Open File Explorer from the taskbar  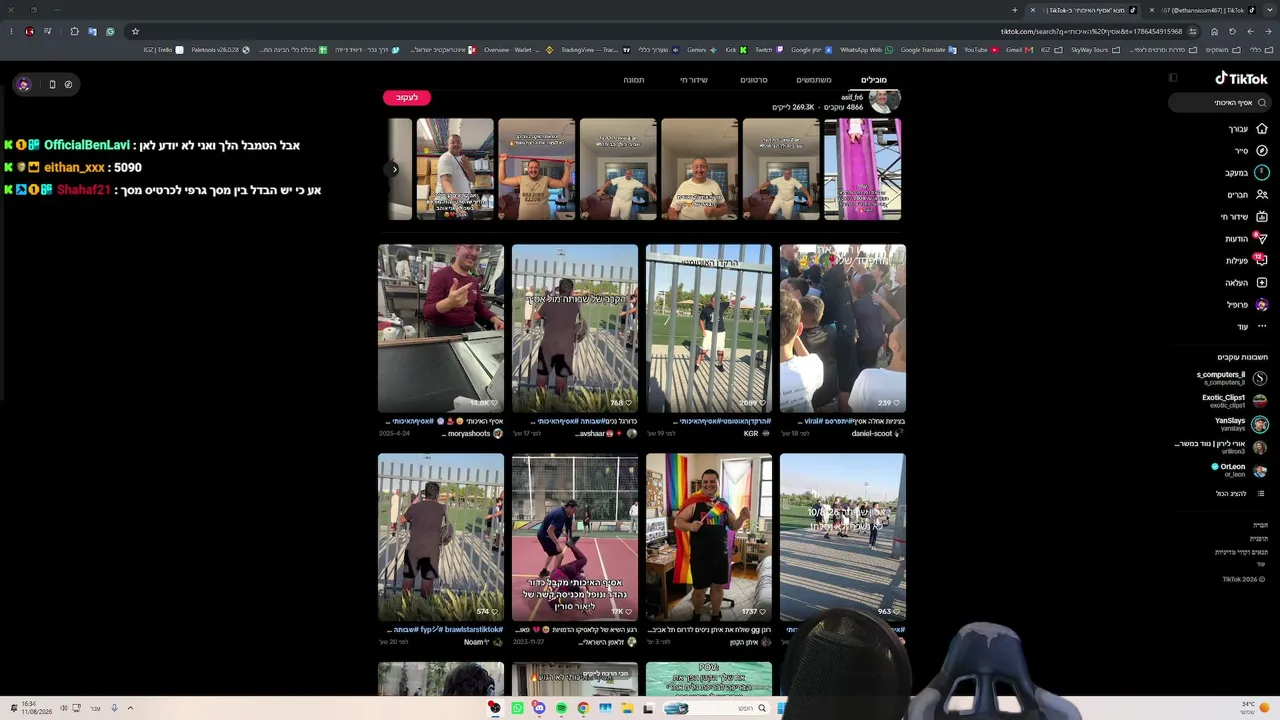pos(627,708)
